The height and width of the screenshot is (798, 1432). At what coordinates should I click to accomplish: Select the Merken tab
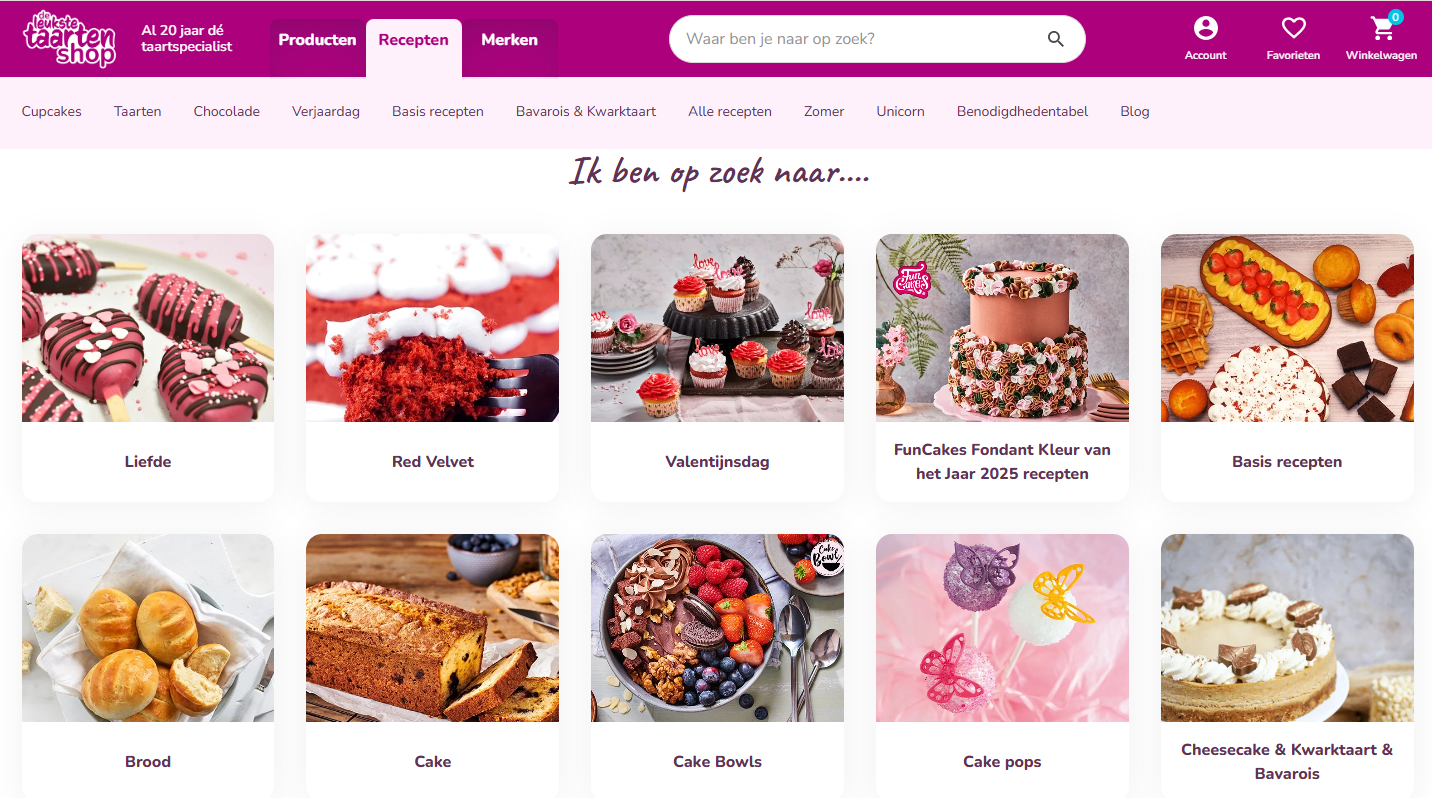click(x=509, y=40)
